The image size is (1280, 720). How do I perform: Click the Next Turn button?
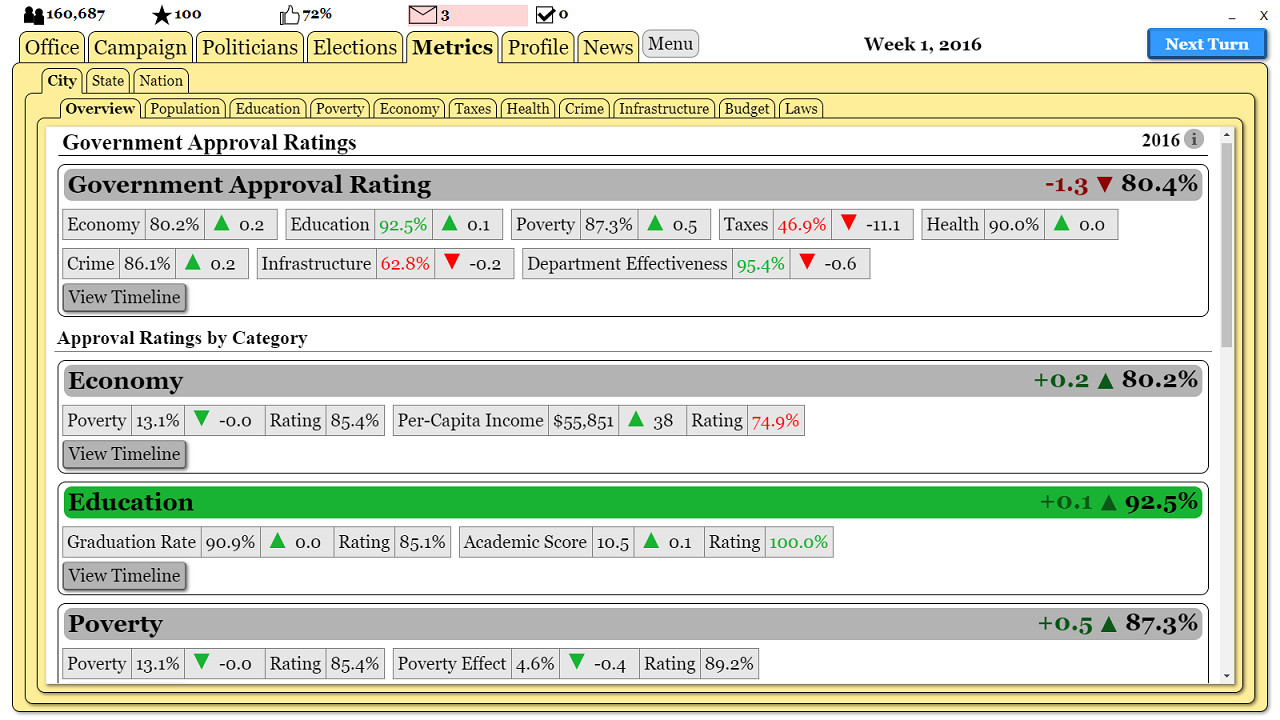pos(1206,43)
